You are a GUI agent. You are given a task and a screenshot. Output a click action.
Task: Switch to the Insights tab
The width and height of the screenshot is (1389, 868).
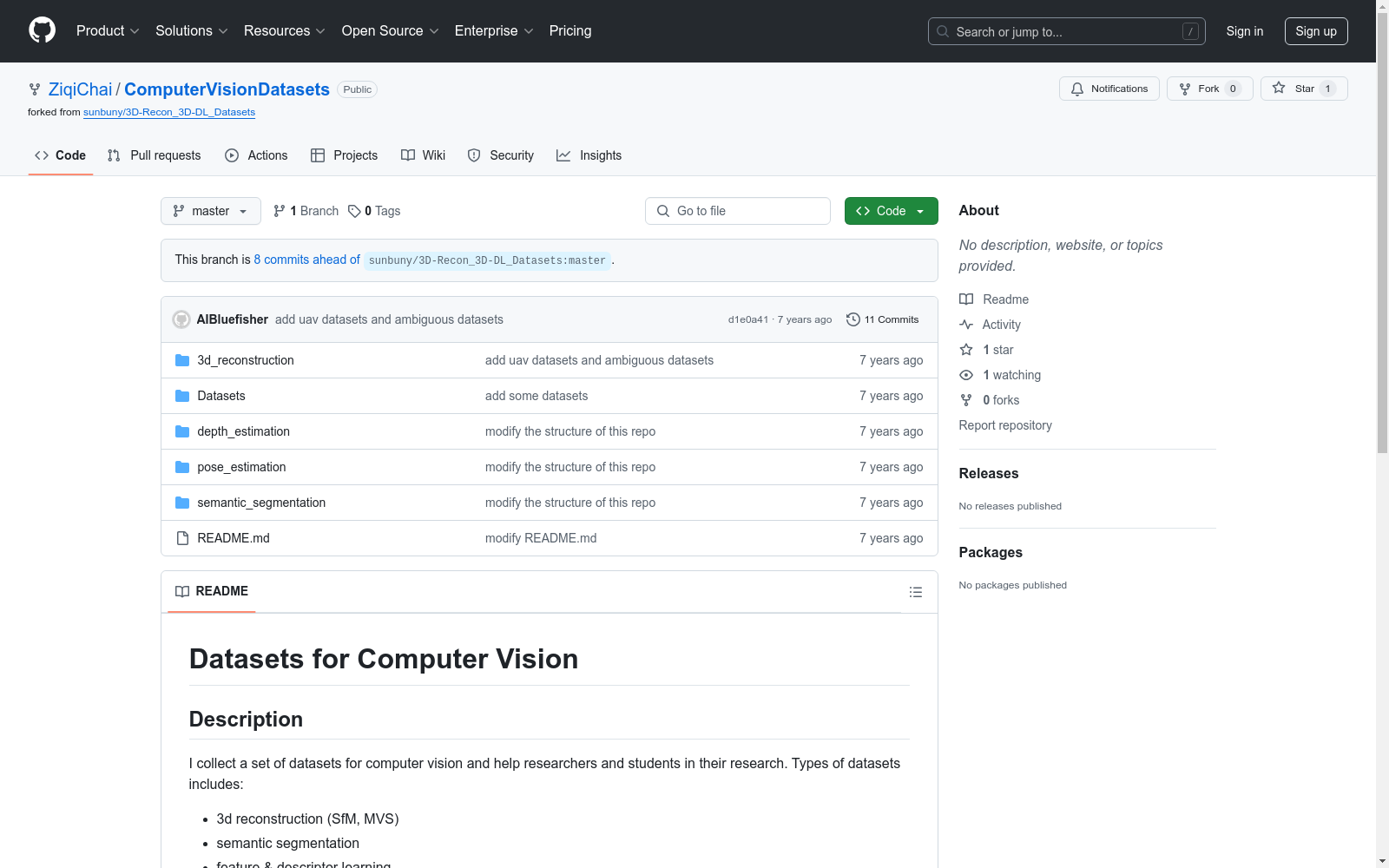[x=589, y=155]
